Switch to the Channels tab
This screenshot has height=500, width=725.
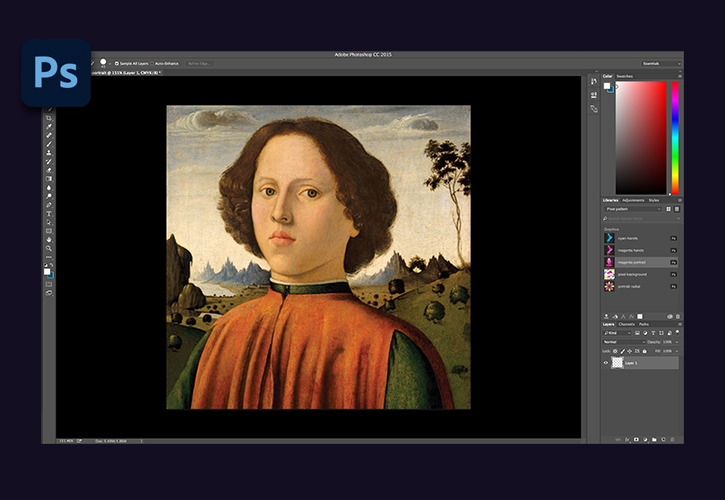[627, 324]
